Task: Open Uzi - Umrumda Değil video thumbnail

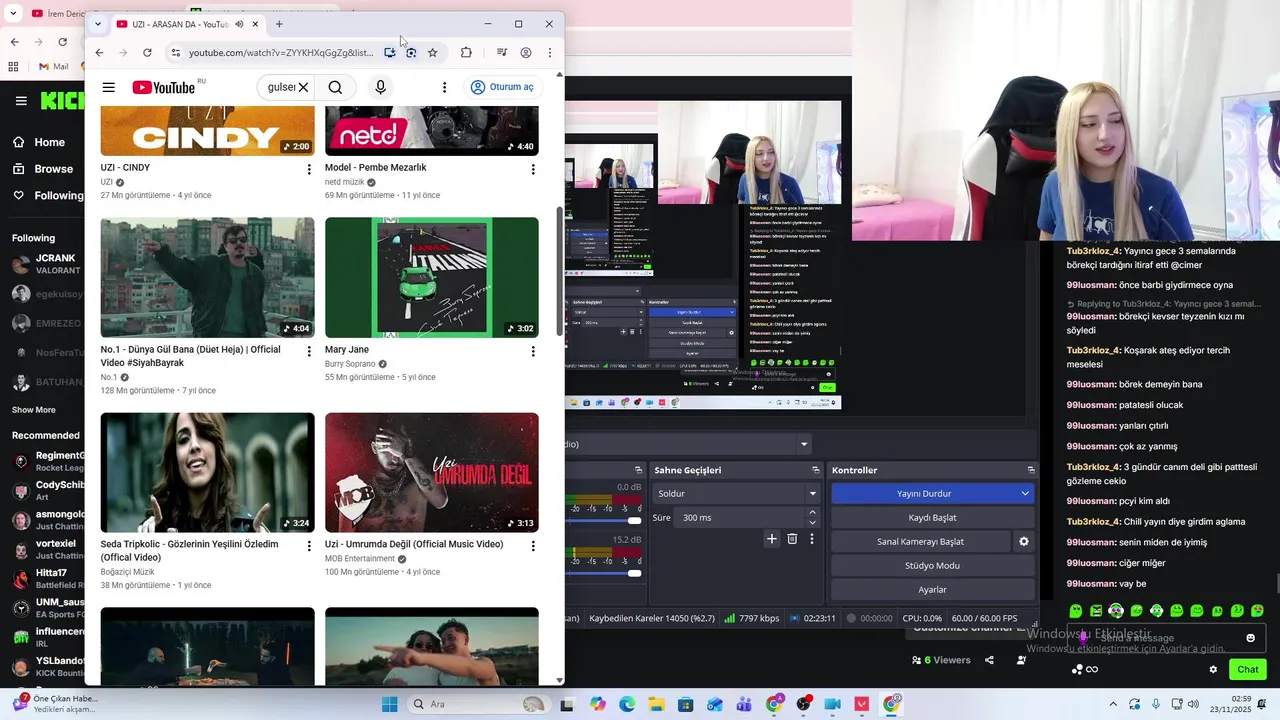Action: [x=432, y=472]
